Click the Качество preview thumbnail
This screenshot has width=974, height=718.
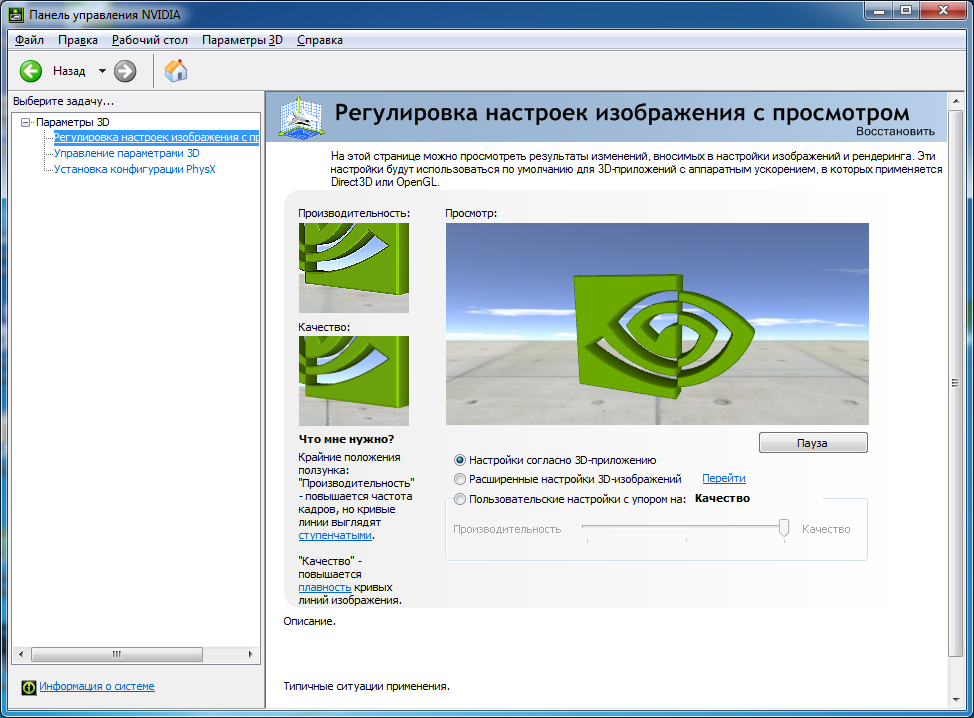(x=353, y=381)
